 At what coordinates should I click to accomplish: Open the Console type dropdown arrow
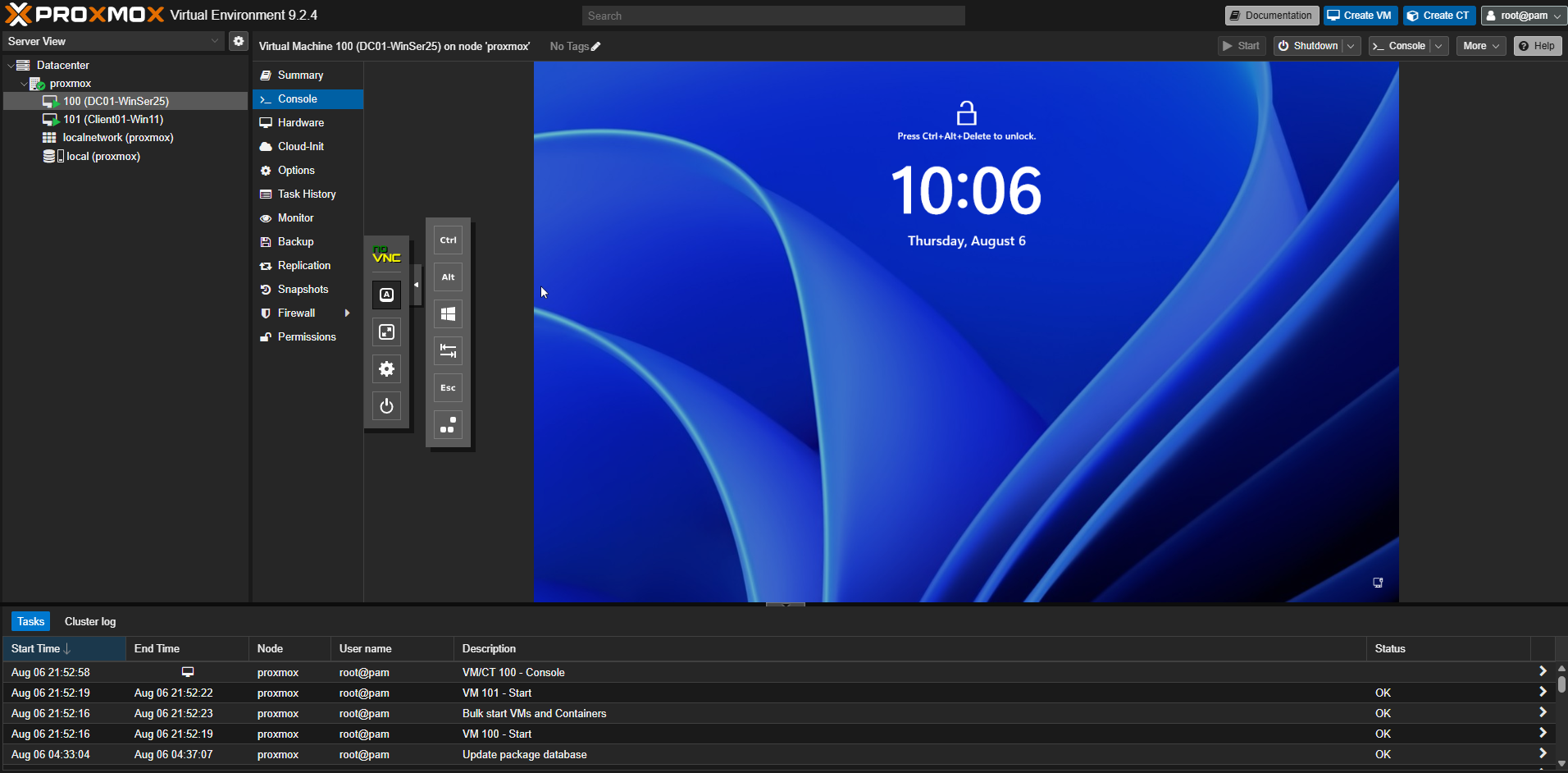point(1438,46)
